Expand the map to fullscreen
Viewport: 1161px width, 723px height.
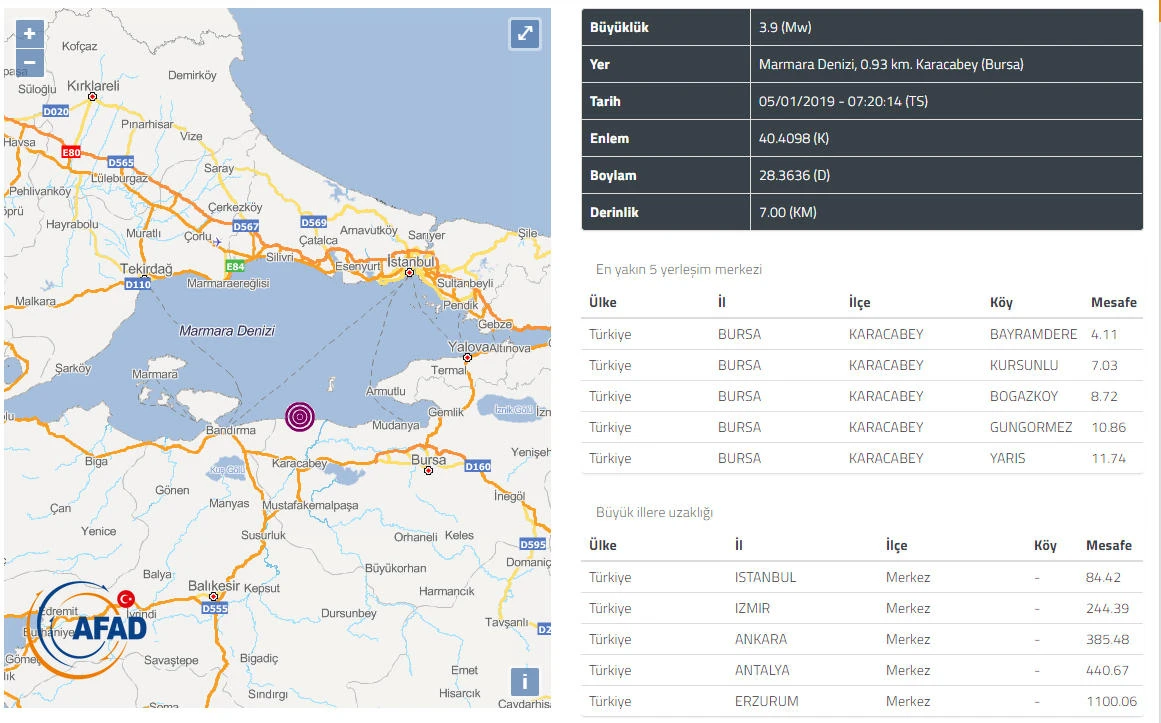pos(524,34)
